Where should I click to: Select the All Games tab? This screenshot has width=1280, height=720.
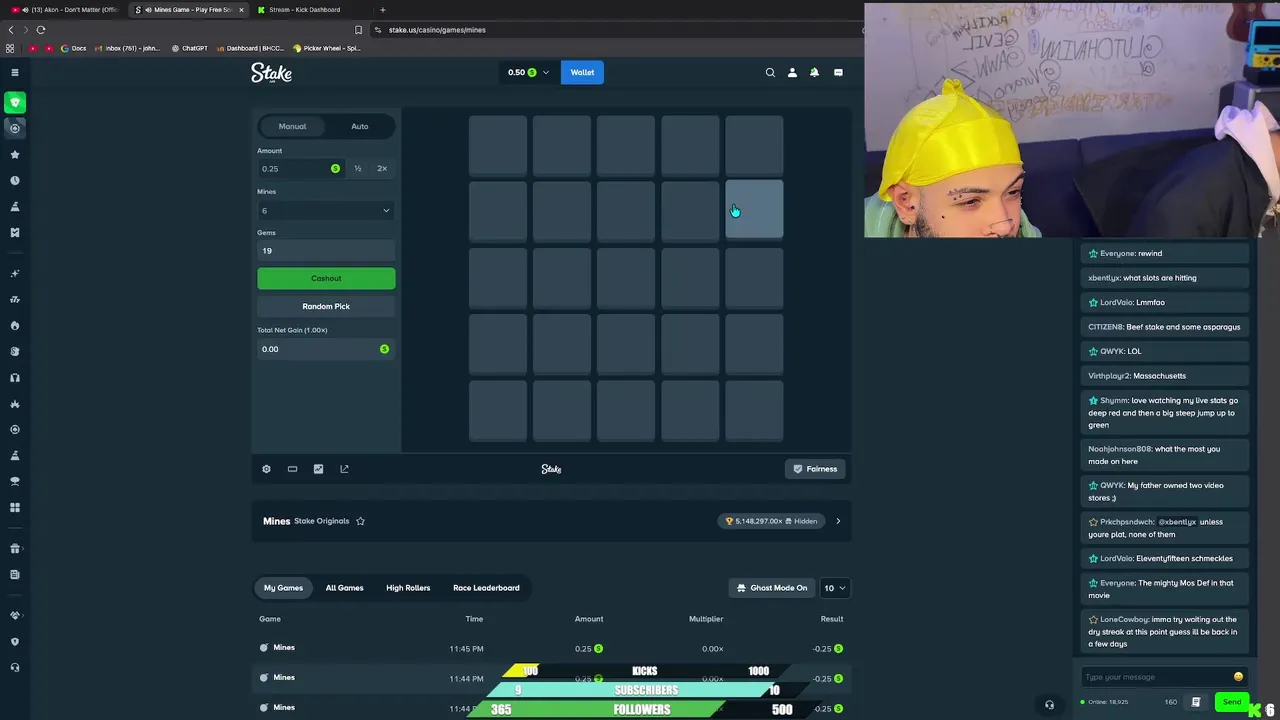click(x=344, y=588)
